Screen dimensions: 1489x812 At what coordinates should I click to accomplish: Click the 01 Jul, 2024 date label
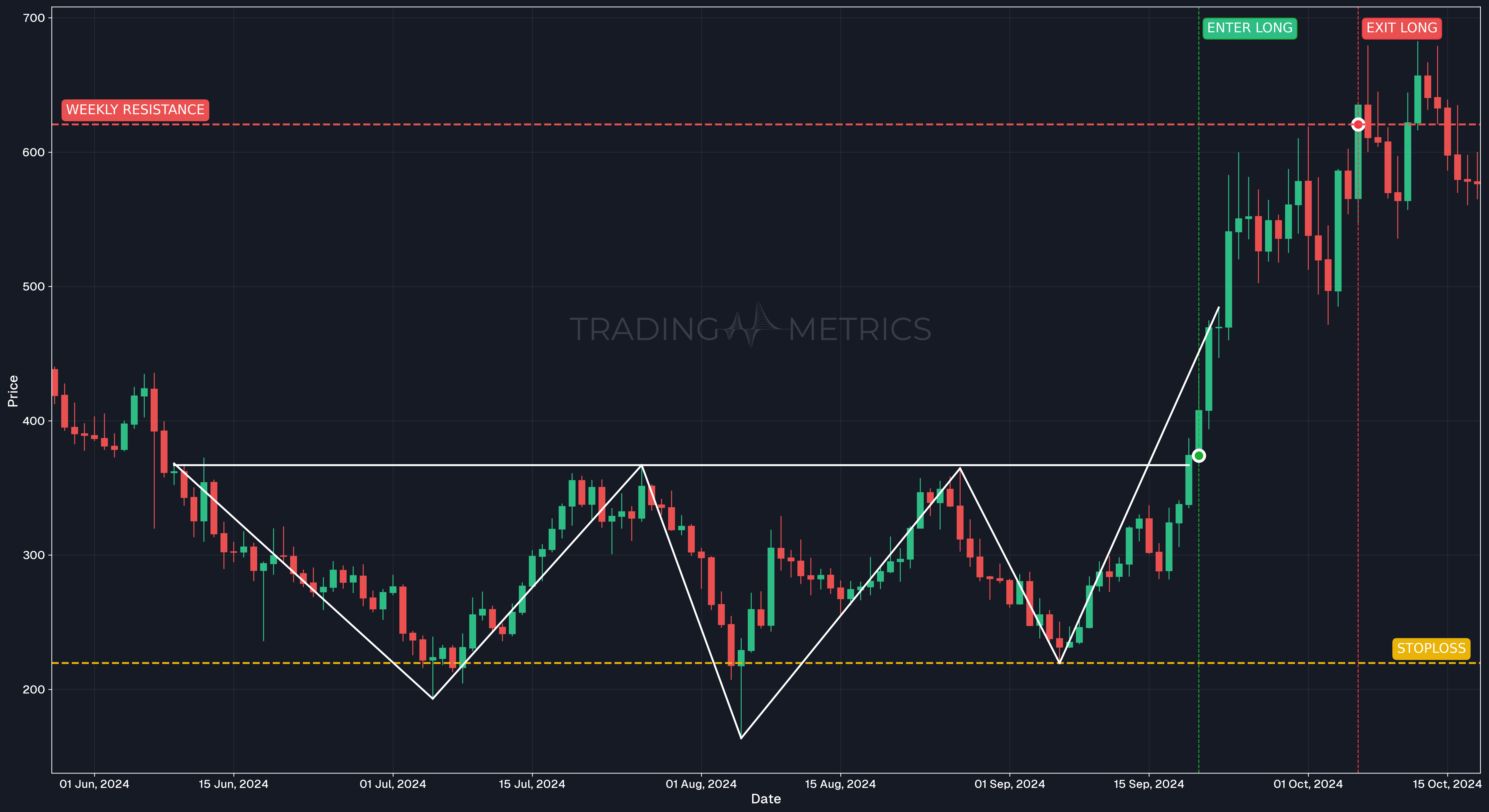(393, 784)
